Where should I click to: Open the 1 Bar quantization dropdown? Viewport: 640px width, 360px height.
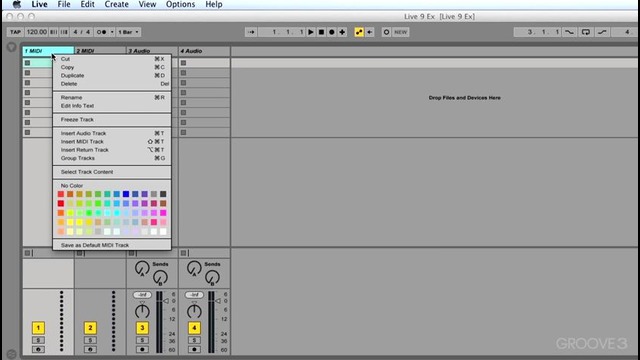[x=128, y=32]
